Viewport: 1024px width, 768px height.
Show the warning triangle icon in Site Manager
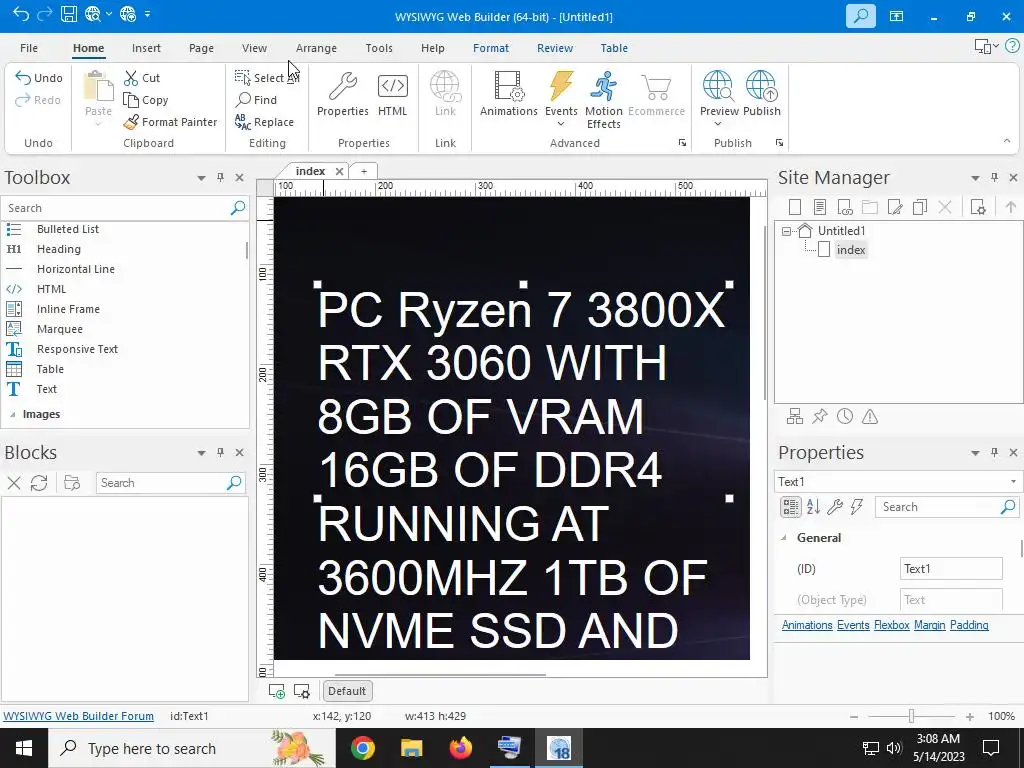click(x=870, y=417)
